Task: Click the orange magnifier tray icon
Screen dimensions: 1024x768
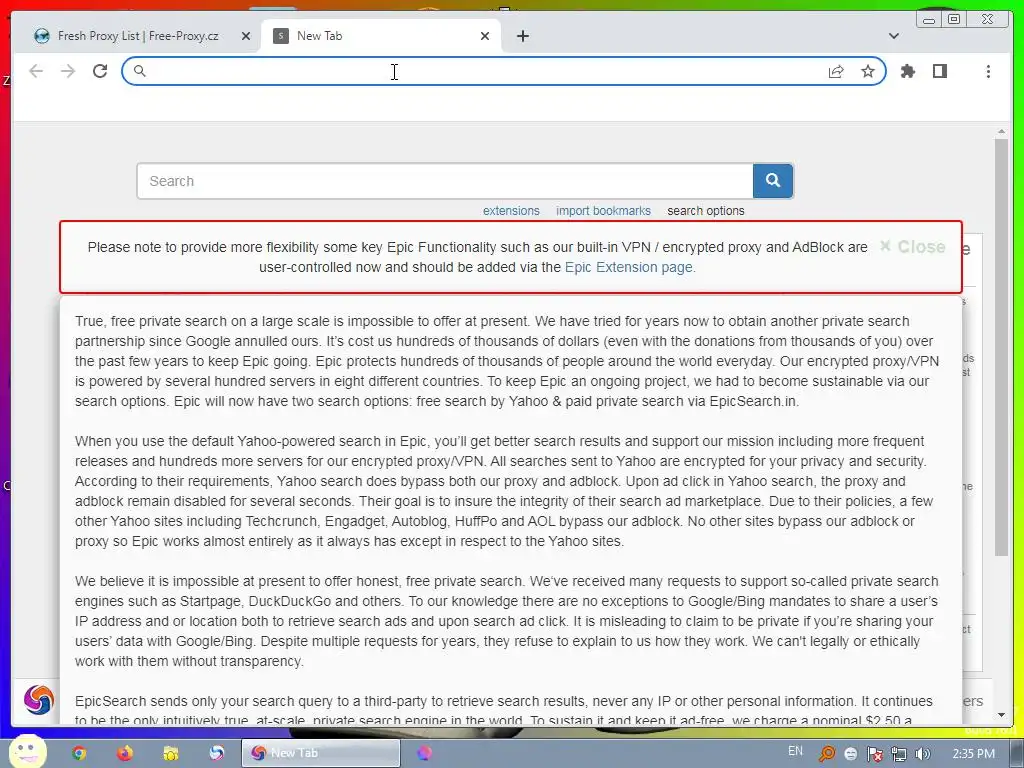Action: pos(826,754)
